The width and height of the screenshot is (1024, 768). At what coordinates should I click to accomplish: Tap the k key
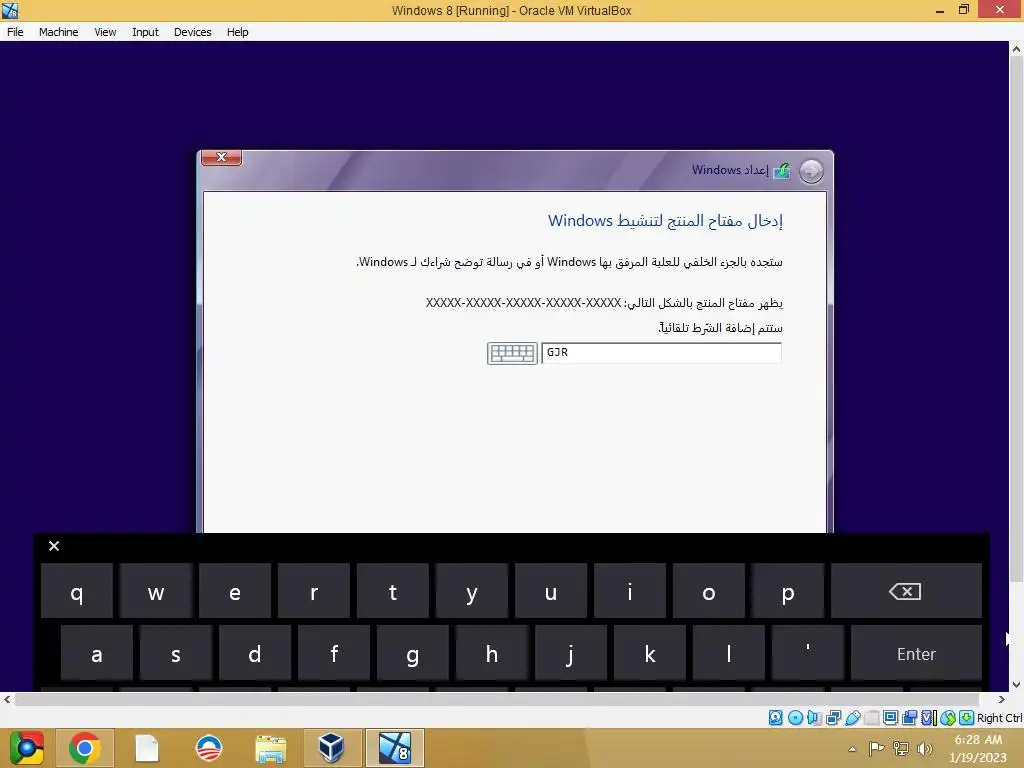pos(650,654)
